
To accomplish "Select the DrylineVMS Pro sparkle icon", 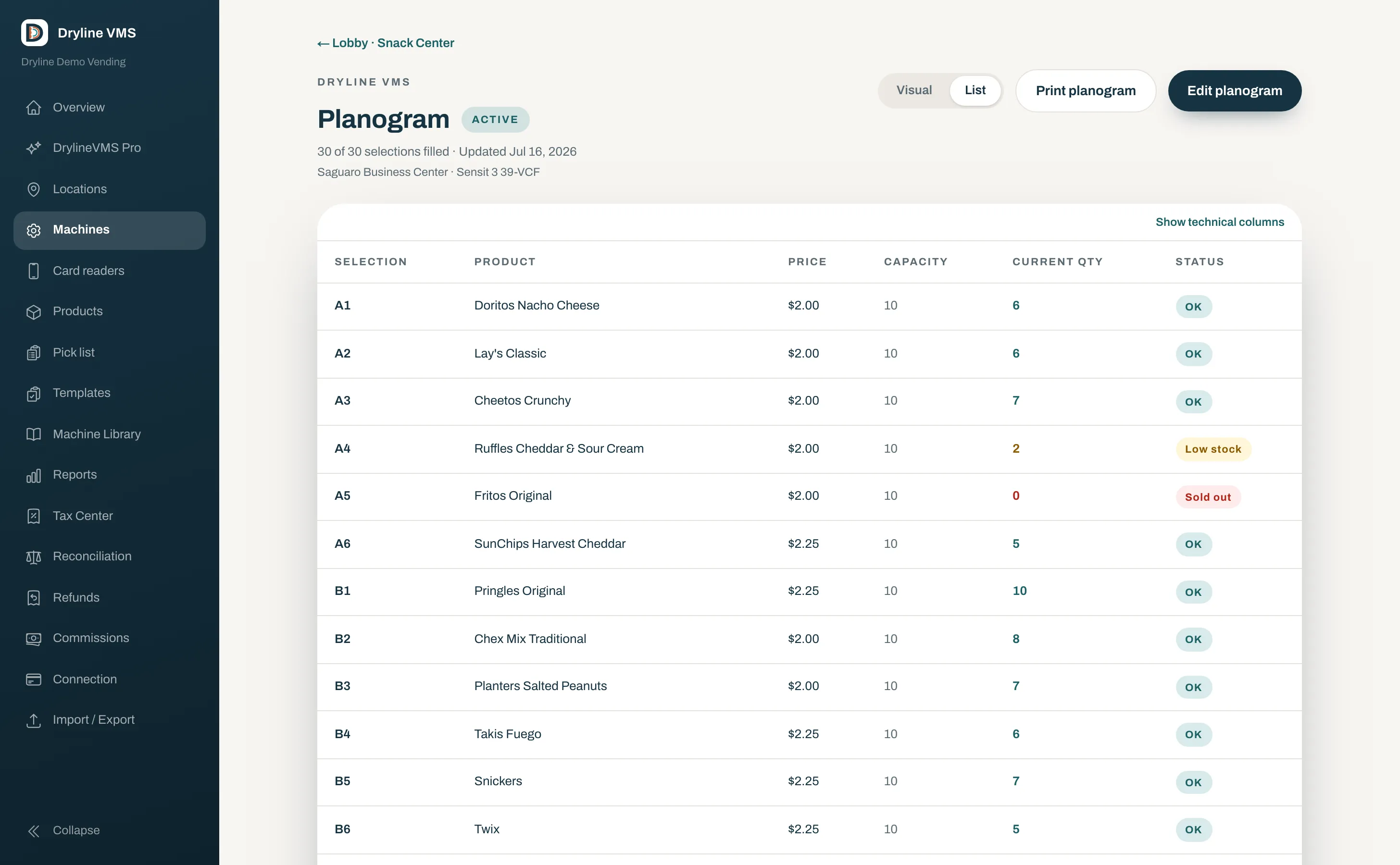I will click(x=34, y=148).
